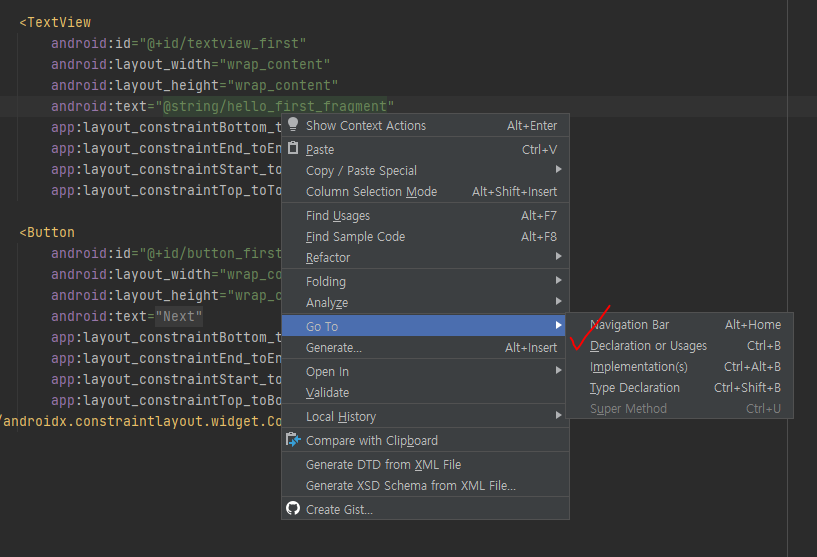
Task: Click the lightbulb icon for Show Context Actions
Action: (293, 125)
